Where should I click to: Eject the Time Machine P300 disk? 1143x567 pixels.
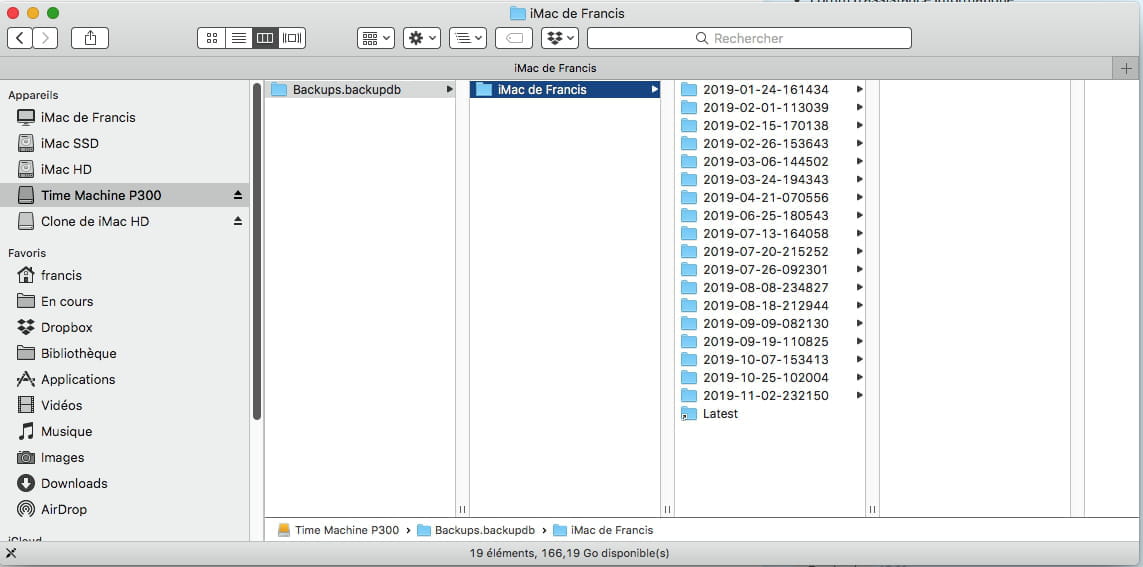tap(238, 195)
